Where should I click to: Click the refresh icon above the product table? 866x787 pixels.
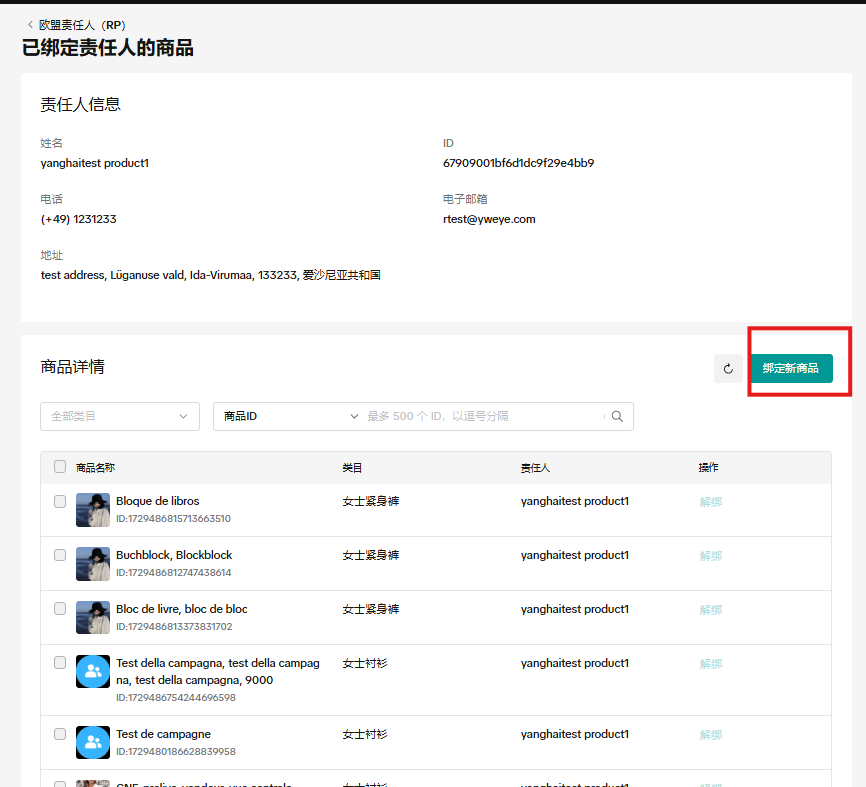point(728,368)
